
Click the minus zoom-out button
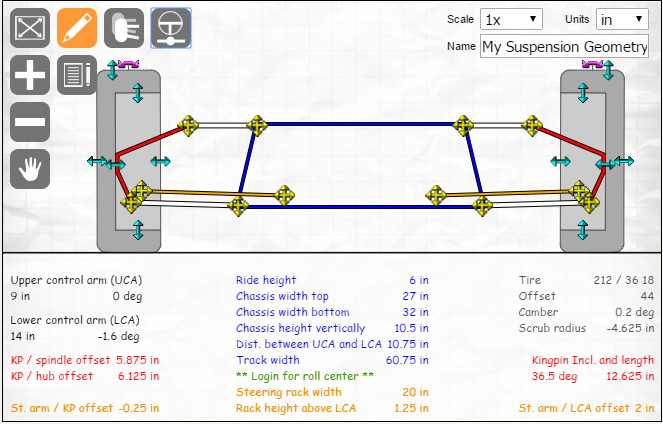pyautogui.click(x=30, y=122)
